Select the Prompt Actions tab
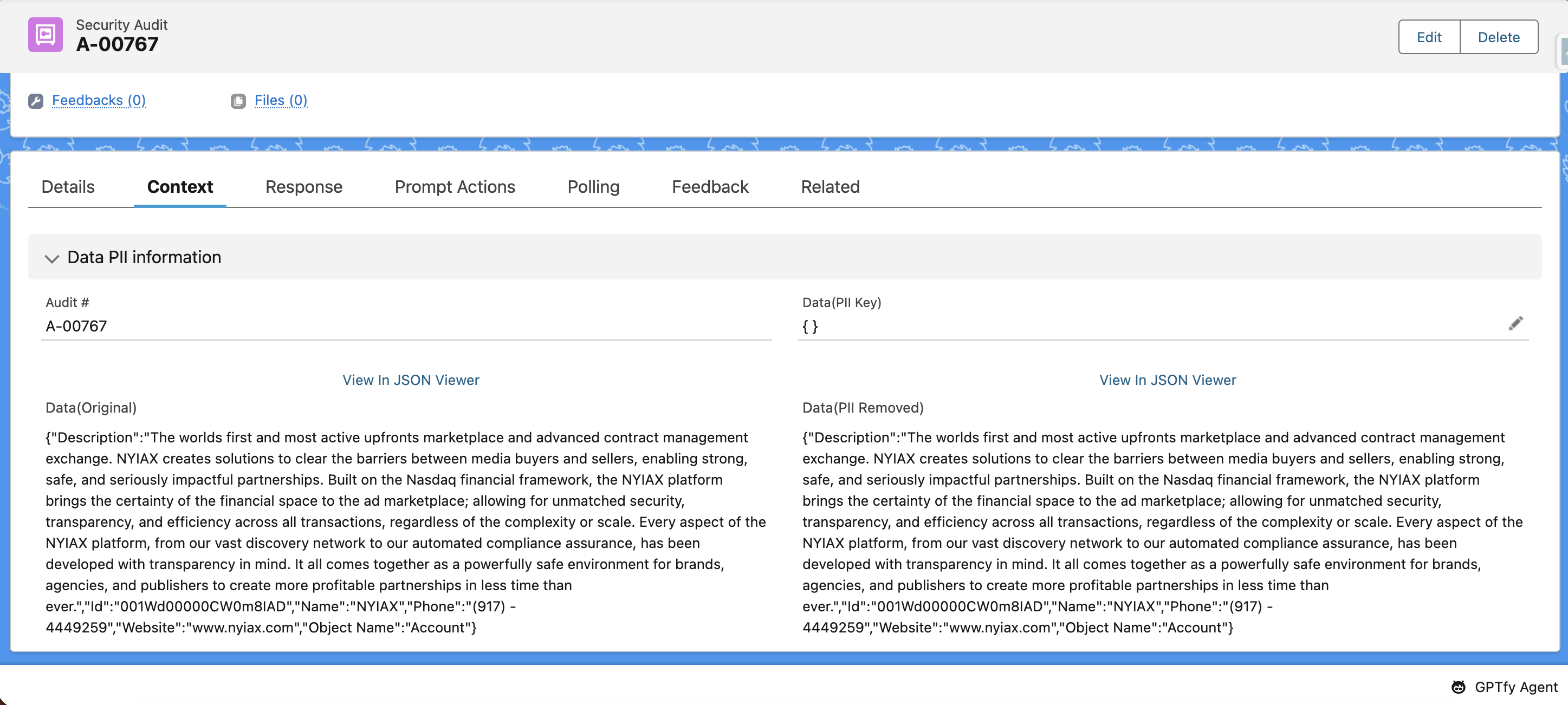Screen dimensions: 1568x705 coord(454,187)
